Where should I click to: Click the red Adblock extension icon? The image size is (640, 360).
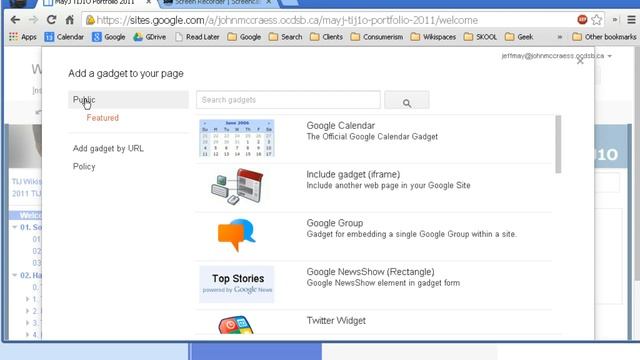(582, 20)
